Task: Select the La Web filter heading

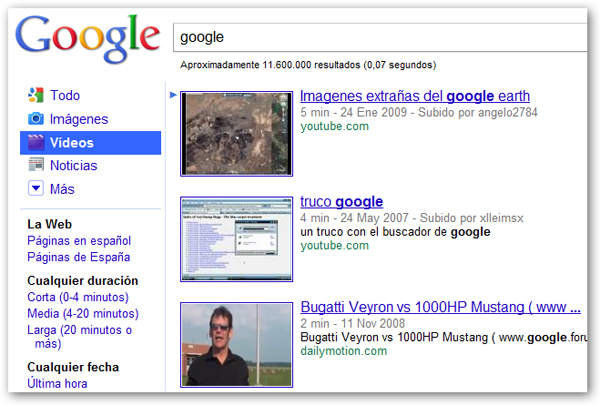Action: (x=50, y=224)
